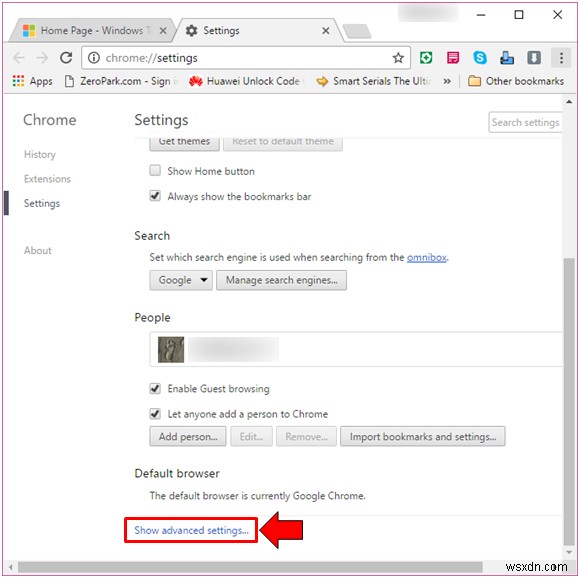Image resolution: width=579 pixels, height=577 pixels.
Task: Click Import bookmarks and settings button
Action: 423,437
